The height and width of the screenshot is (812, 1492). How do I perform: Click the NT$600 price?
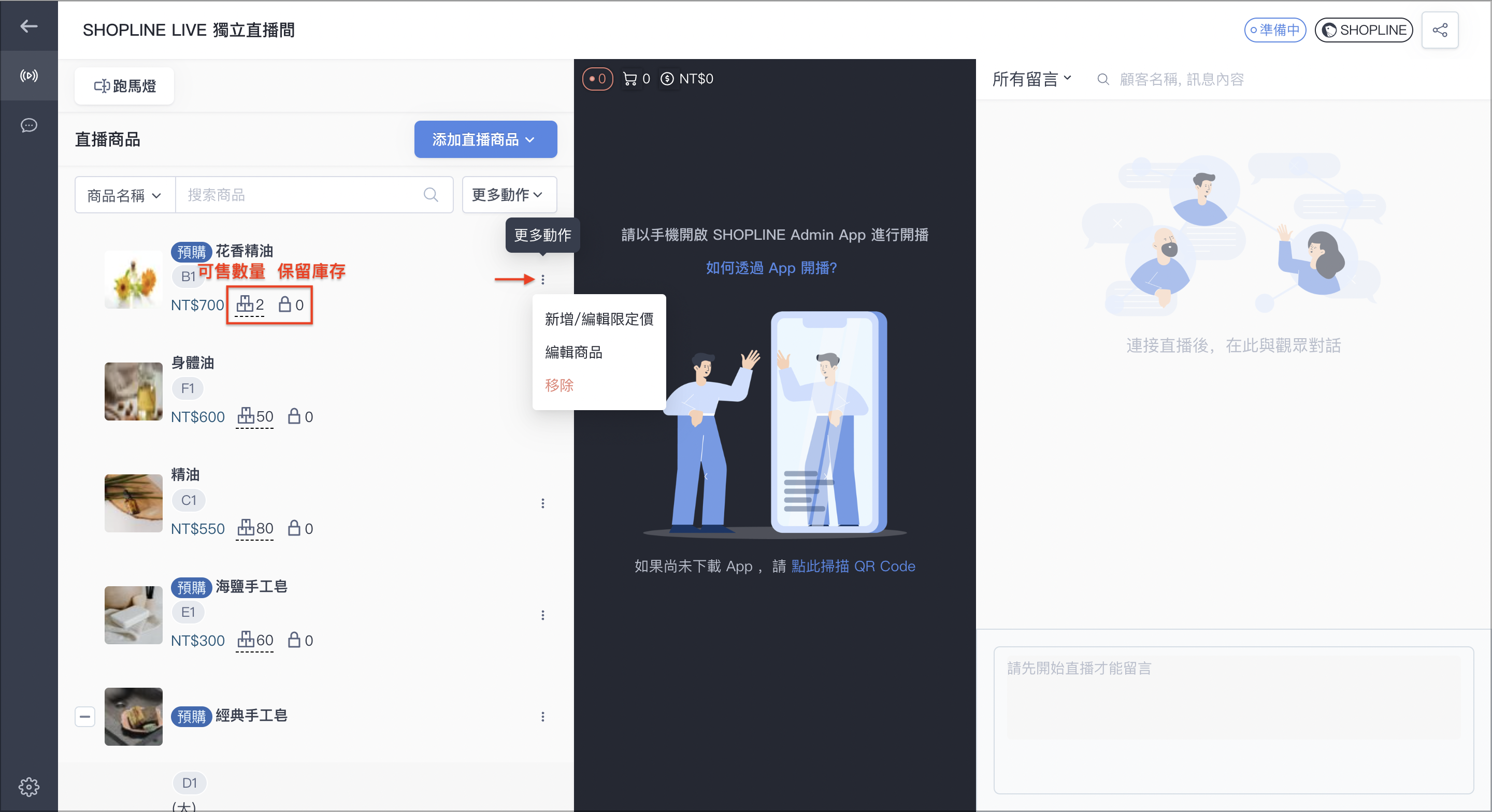coord(197,417)
